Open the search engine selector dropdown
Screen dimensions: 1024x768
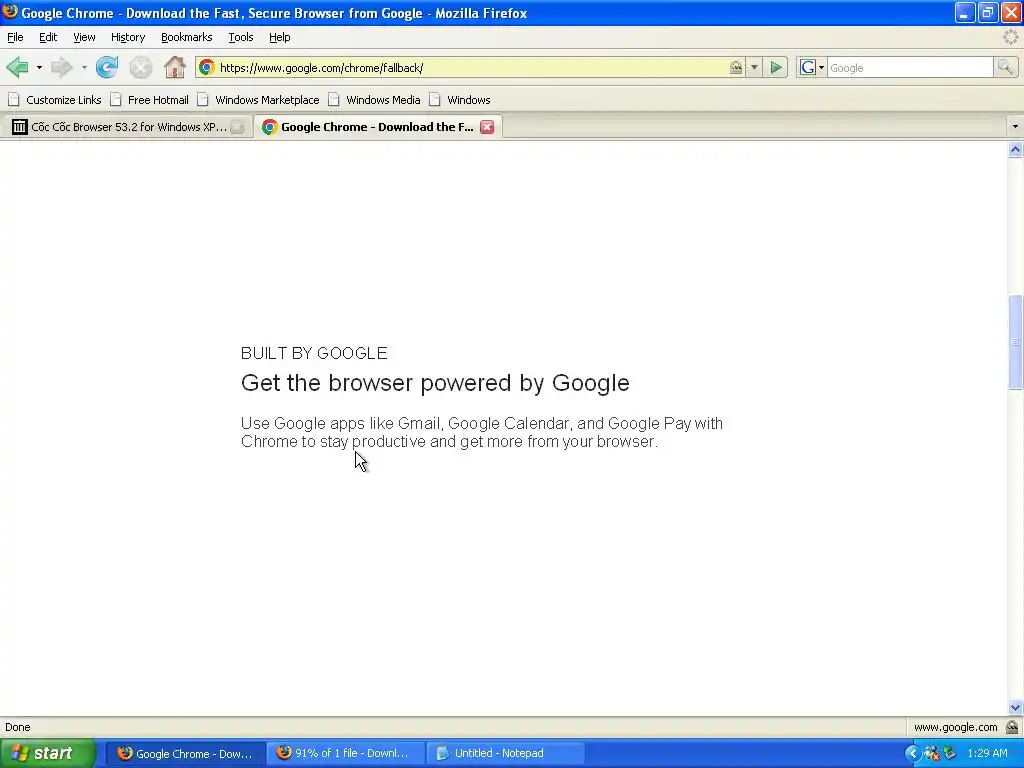(x=812, y=67)
